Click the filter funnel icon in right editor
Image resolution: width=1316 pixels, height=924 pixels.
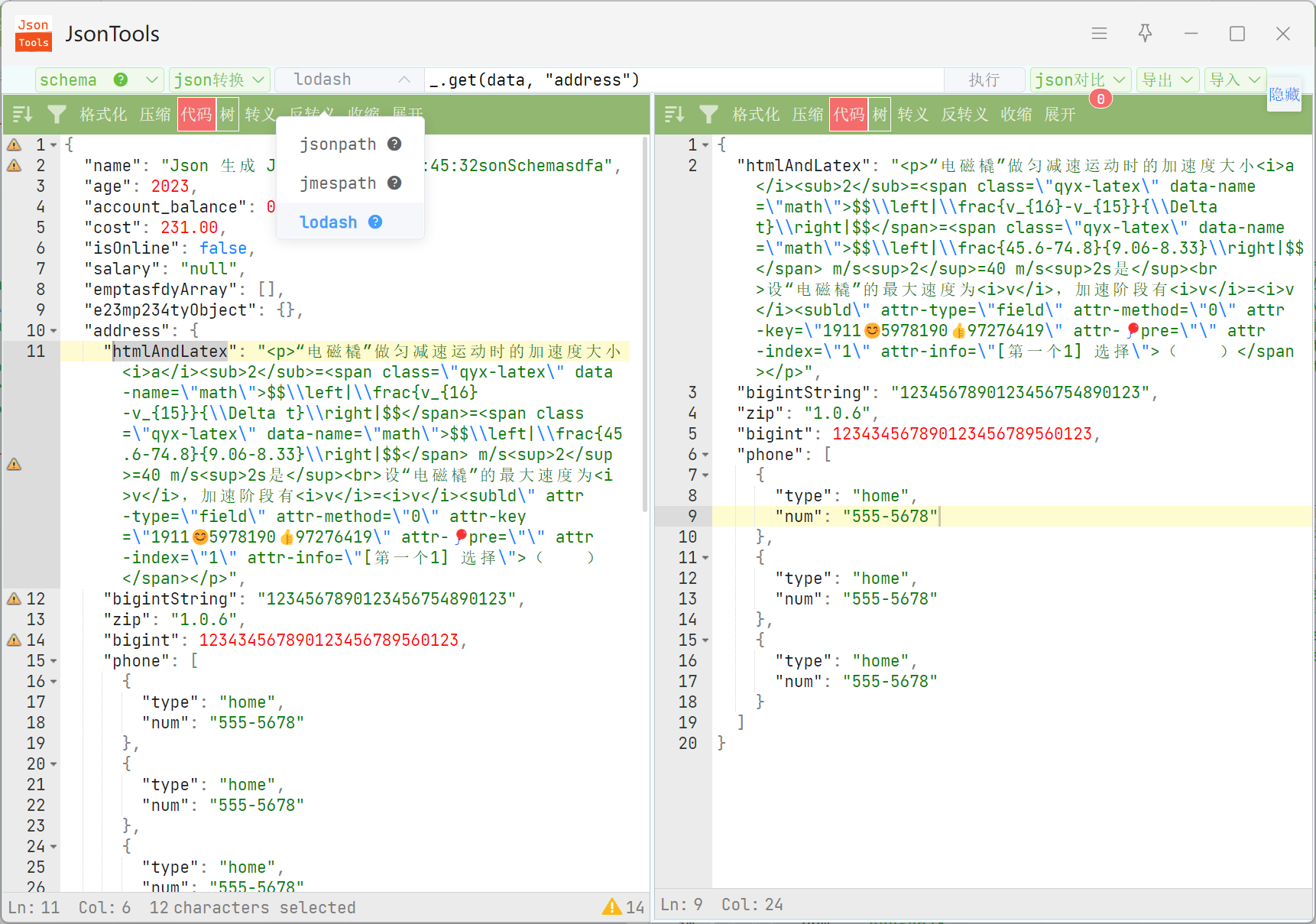(x=708, y=115)
